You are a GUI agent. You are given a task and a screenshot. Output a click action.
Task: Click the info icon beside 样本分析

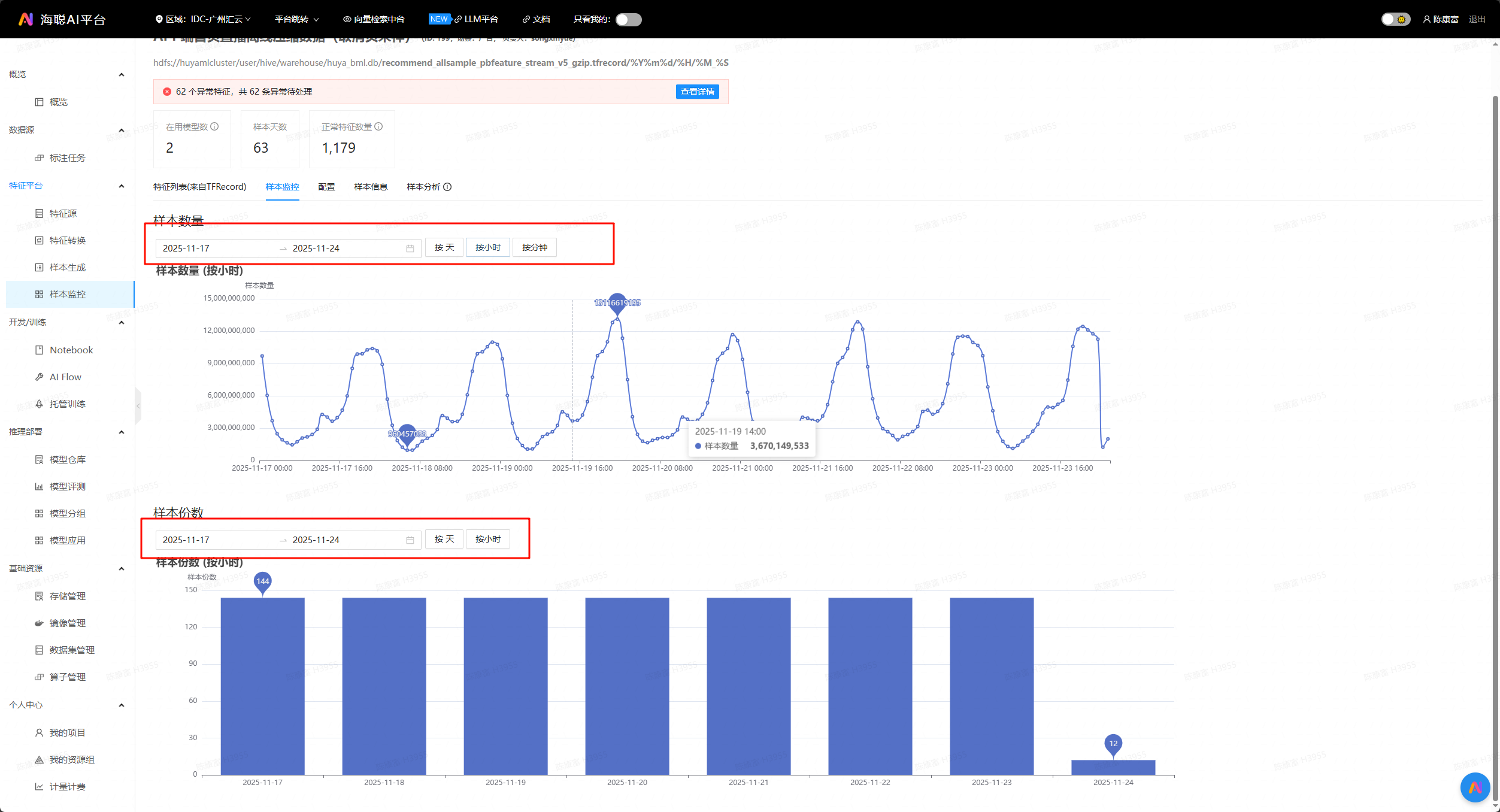point(447,187)
